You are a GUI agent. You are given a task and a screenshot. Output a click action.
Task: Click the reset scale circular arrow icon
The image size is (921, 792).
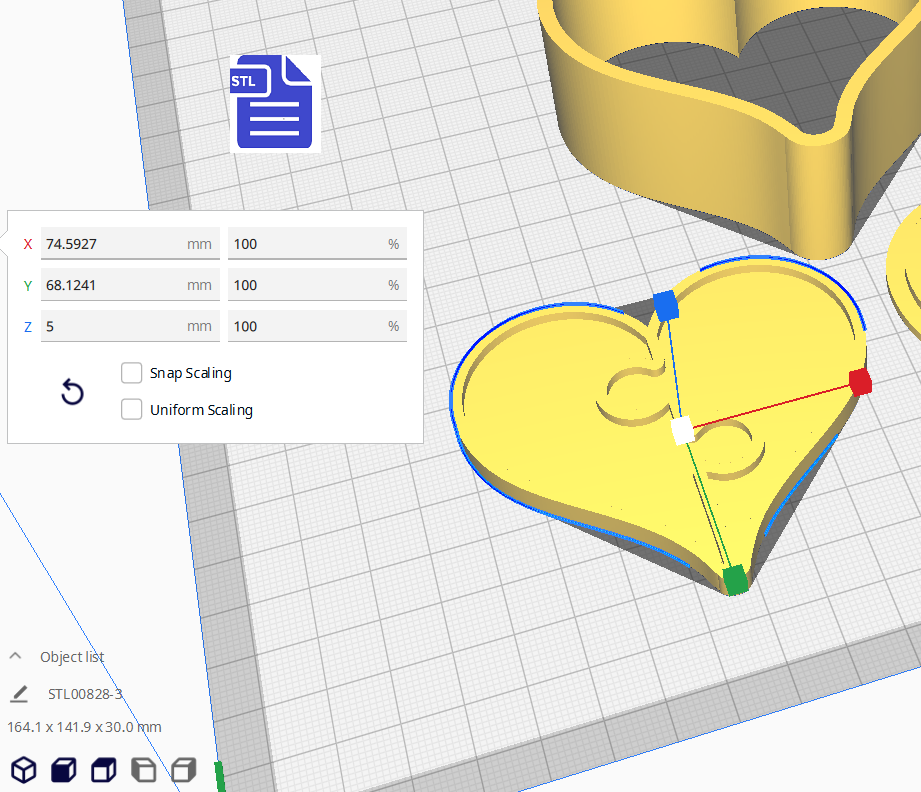click(72, 393)
